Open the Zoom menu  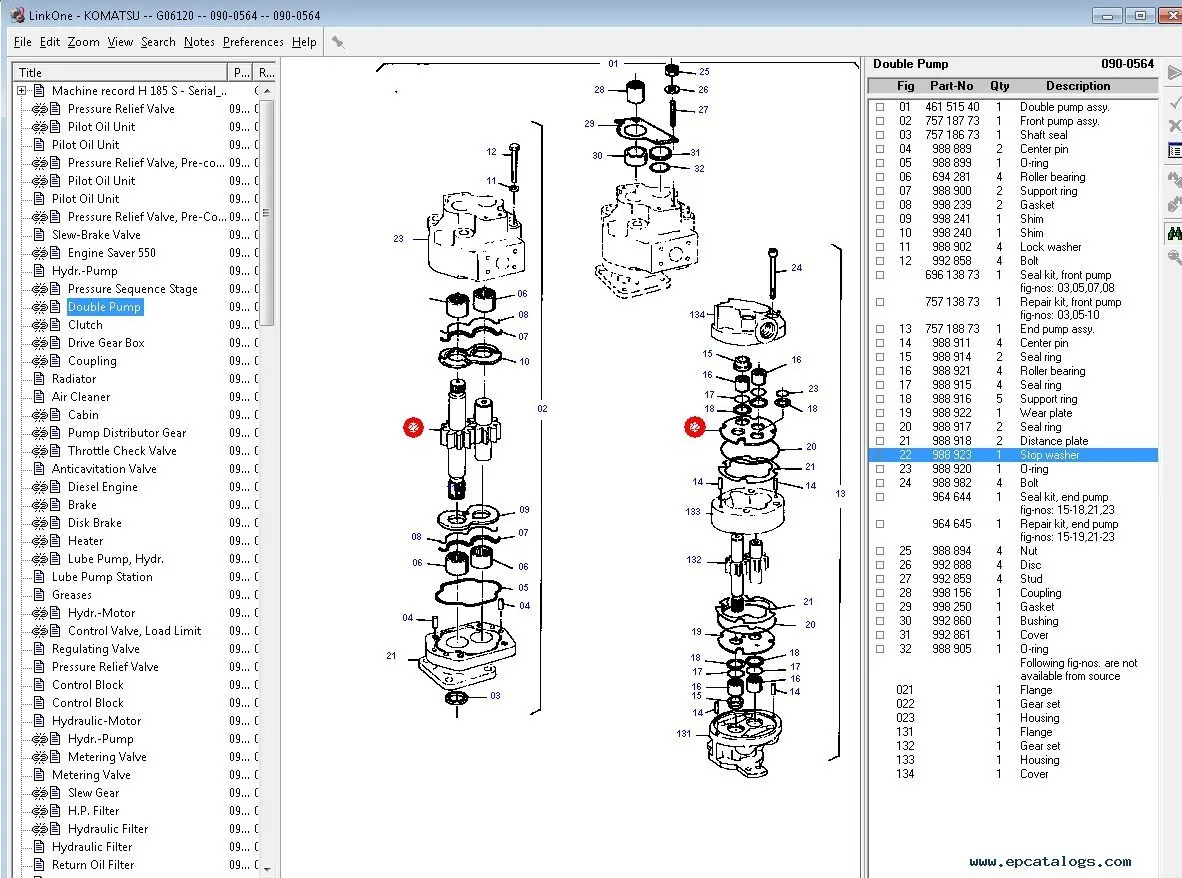coord(83,42)
